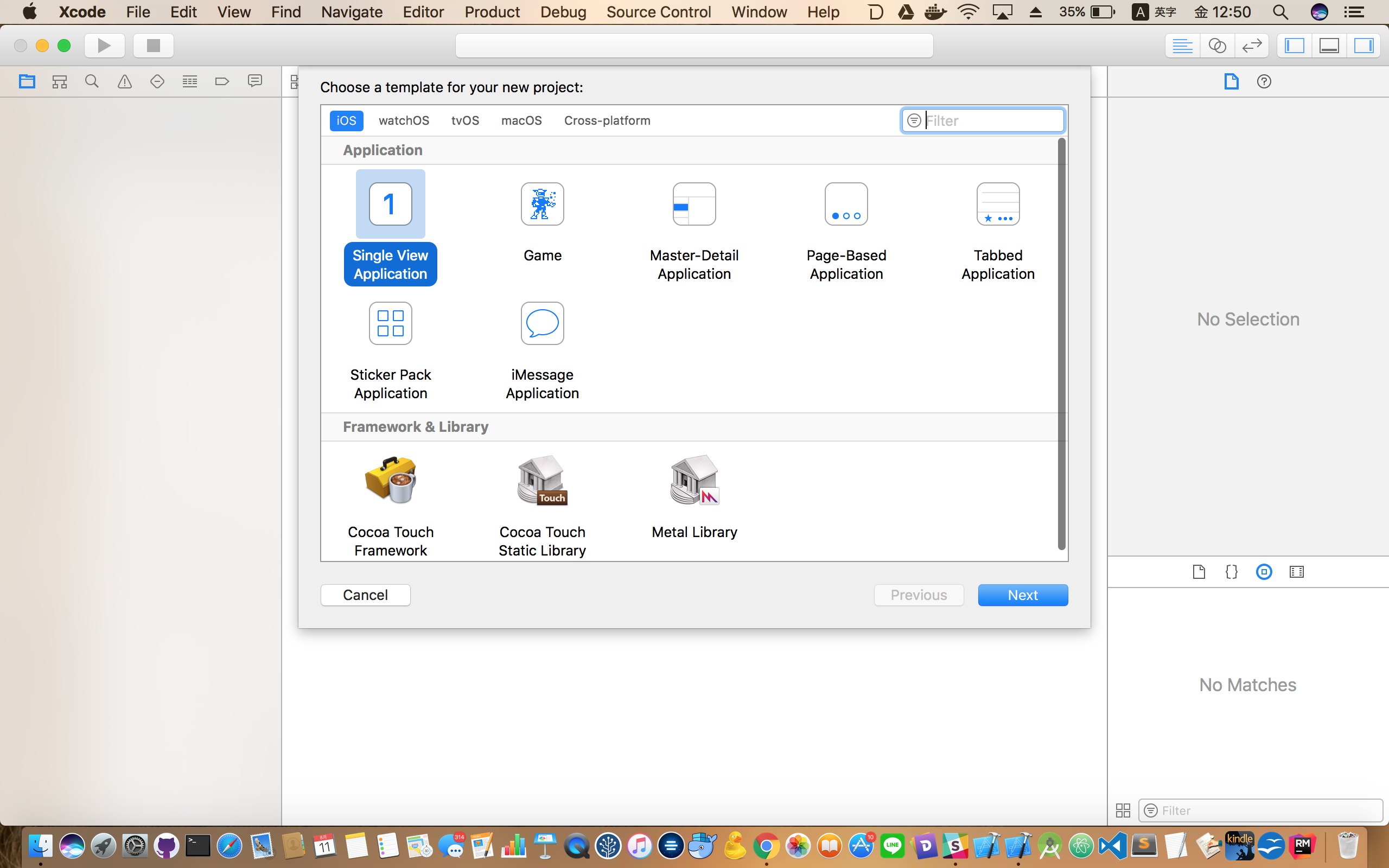The width and height of the screenshot is (1389, 868).
Task: Switch library to icon grid view
Action: (1123, 810)
